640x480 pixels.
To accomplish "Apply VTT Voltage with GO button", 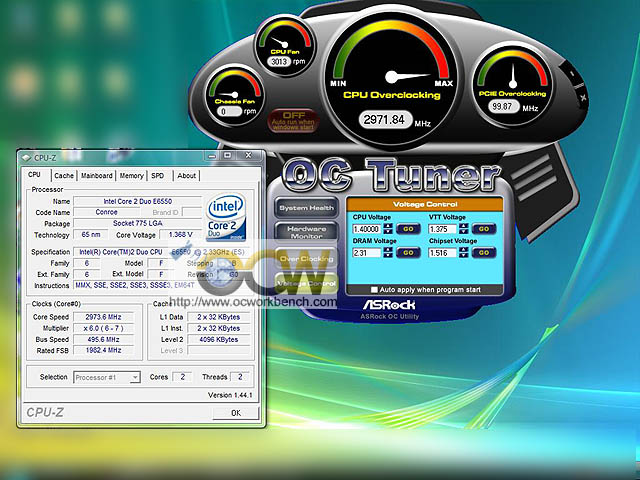I will tap(484, 229).
